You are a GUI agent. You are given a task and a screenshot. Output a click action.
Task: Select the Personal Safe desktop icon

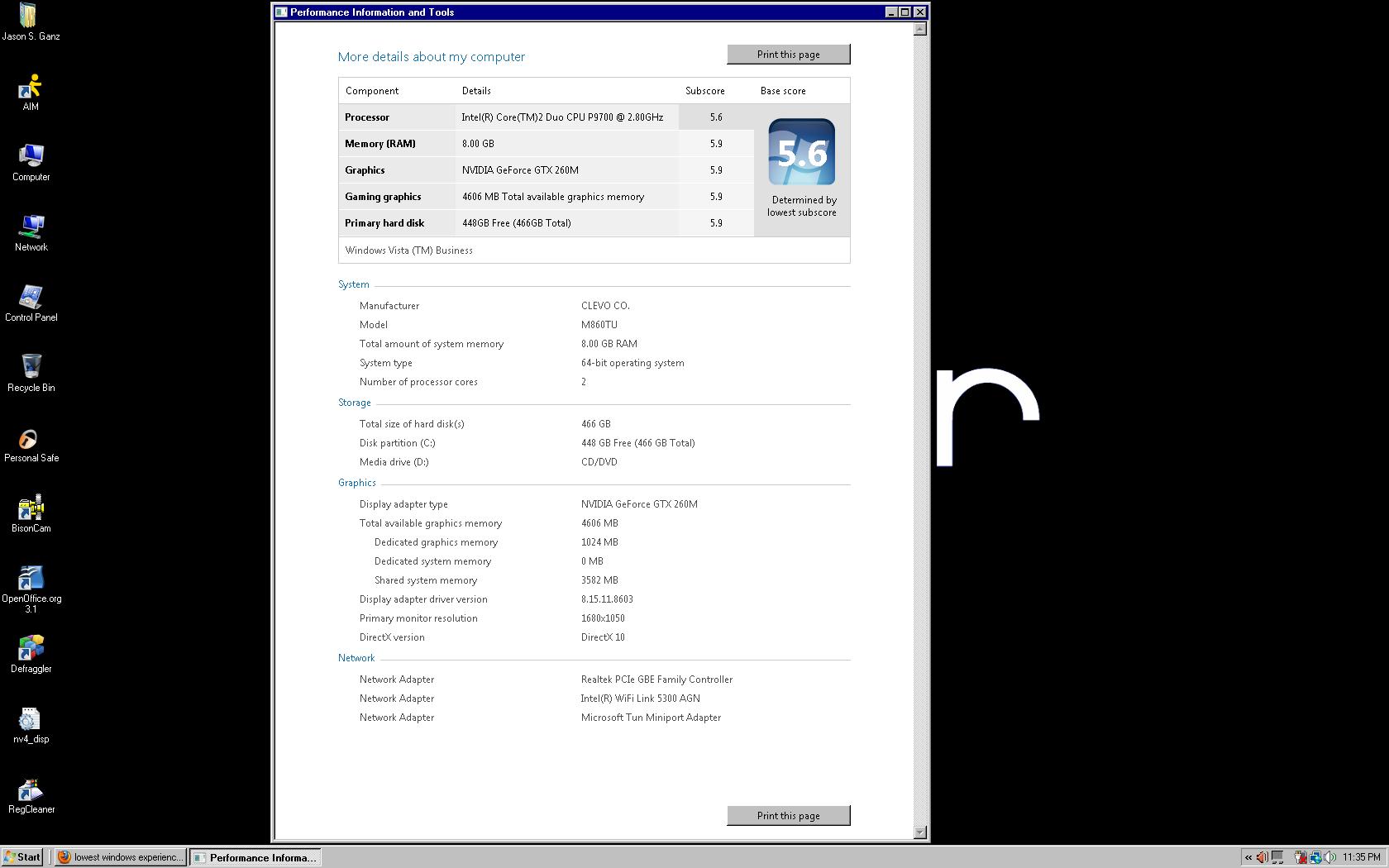31,444
